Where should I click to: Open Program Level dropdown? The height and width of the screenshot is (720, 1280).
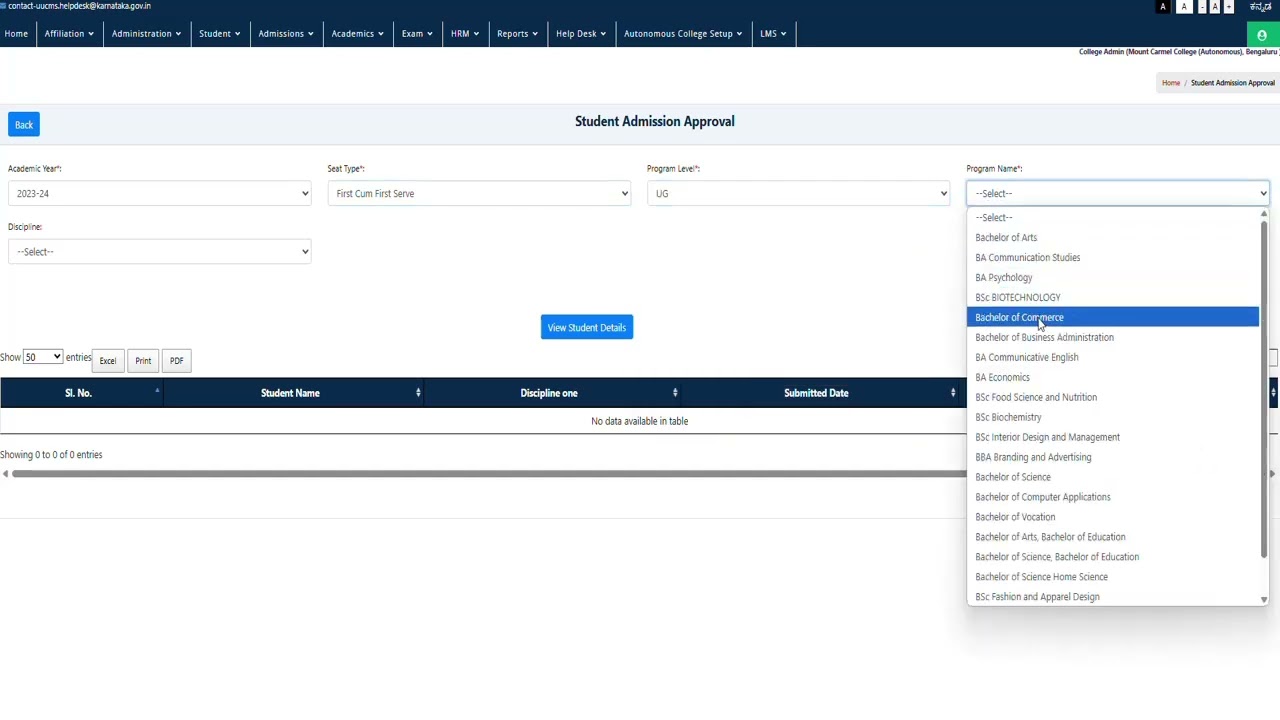tap(798, 194)
